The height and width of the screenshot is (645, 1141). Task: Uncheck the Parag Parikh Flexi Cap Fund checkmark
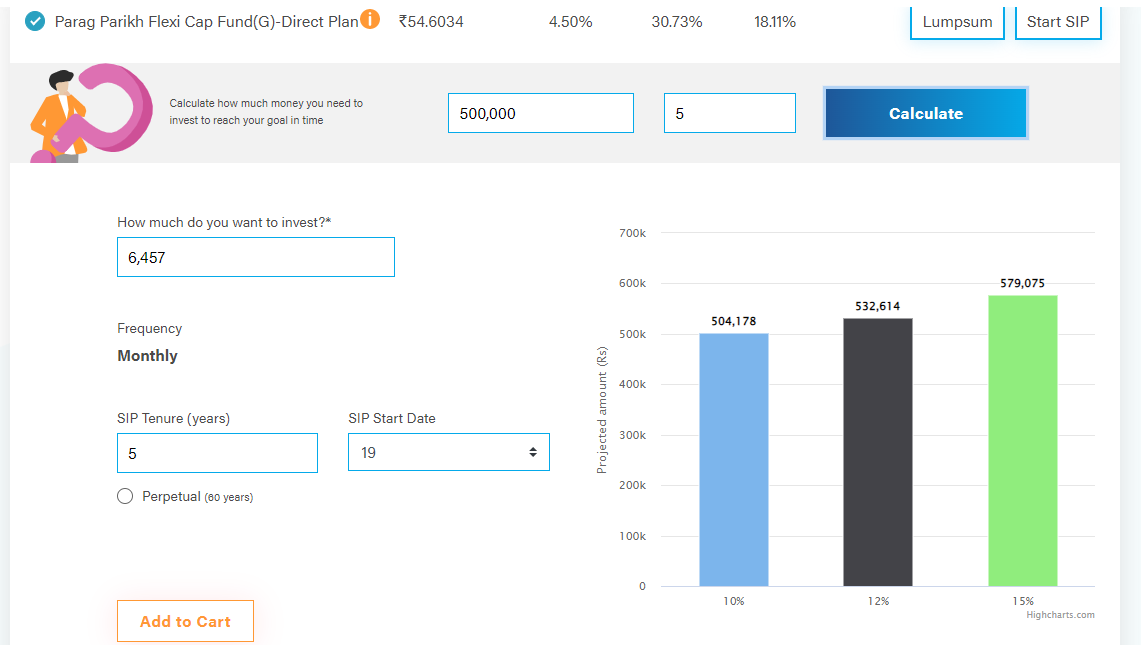(x=35, y=22)
